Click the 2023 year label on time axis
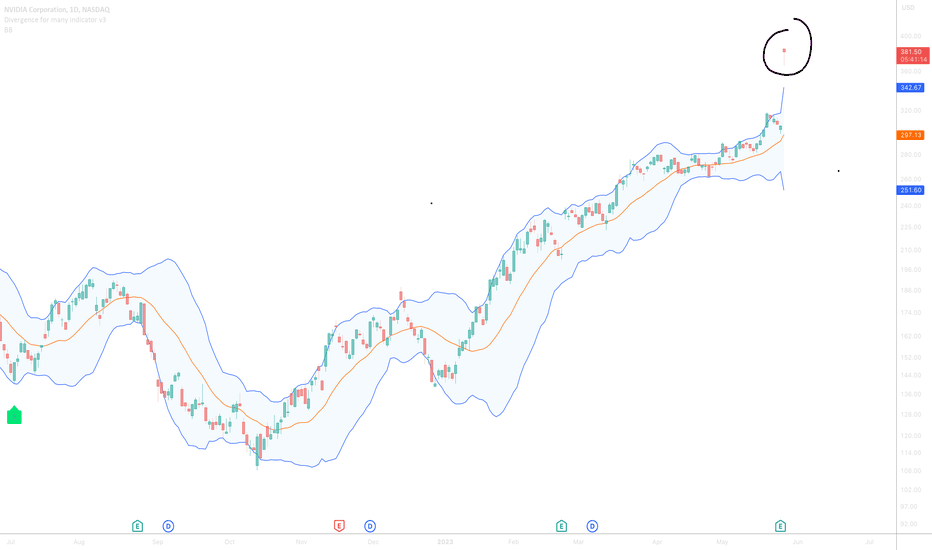 point(445,542)
